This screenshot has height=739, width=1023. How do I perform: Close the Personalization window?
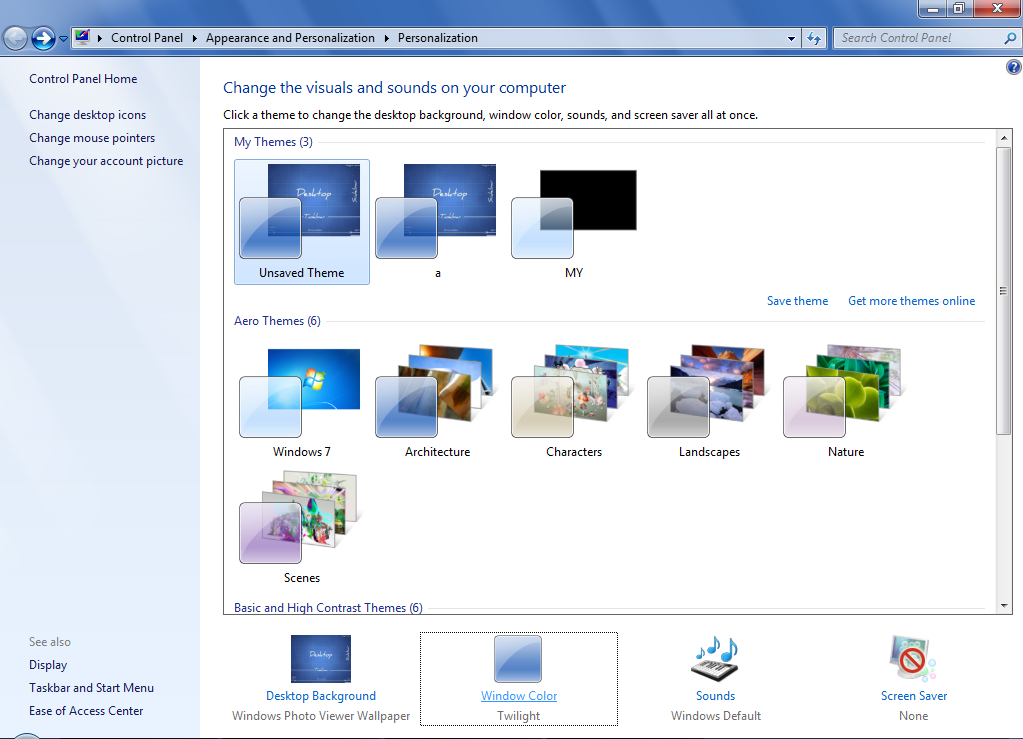click(998, 8)
